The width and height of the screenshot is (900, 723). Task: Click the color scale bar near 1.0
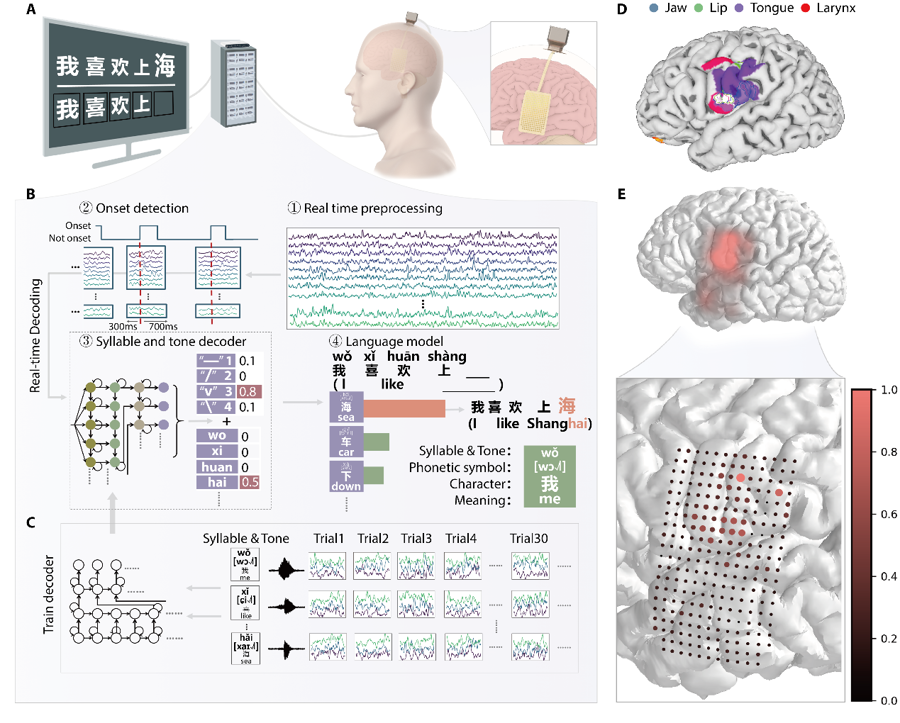[x=863, y=397]
